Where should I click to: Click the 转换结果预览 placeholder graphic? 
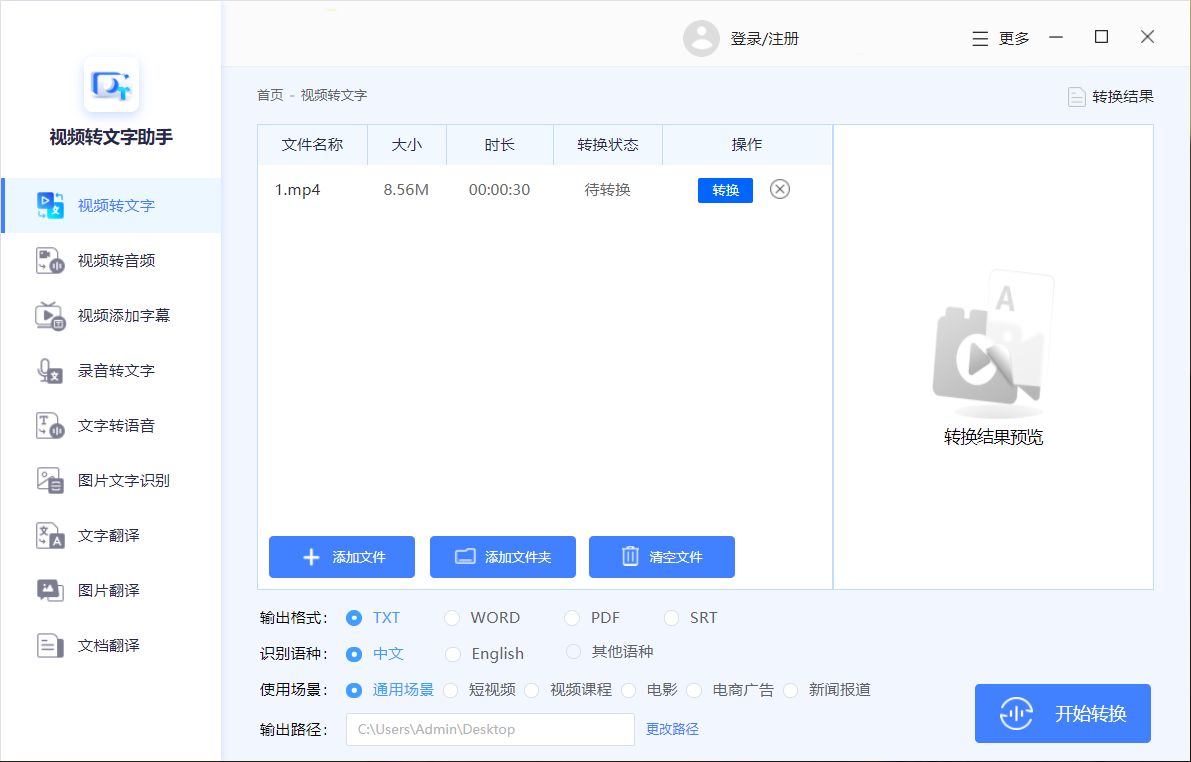coord(994,345)
